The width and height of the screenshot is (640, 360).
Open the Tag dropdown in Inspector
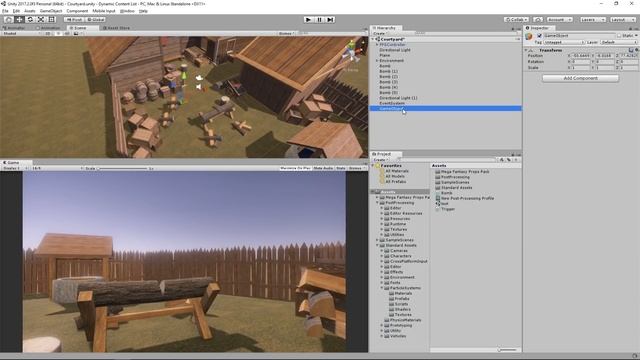[x=564, y=42]
